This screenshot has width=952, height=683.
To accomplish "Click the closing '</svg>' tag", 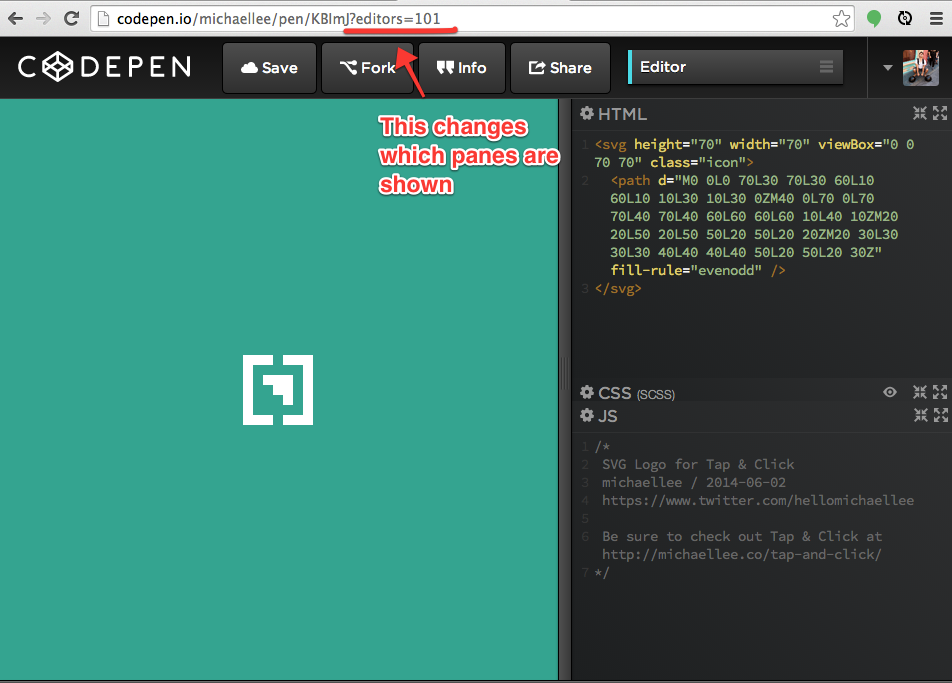I will 618,288.
